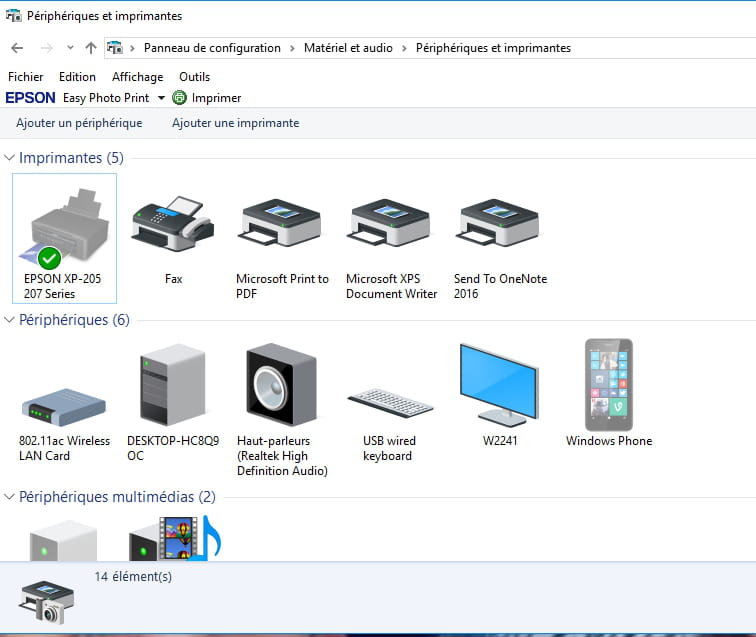756x637 pixels.
Task: Click the printer and camera icon in details pane
Action: [x=46, y=603]
